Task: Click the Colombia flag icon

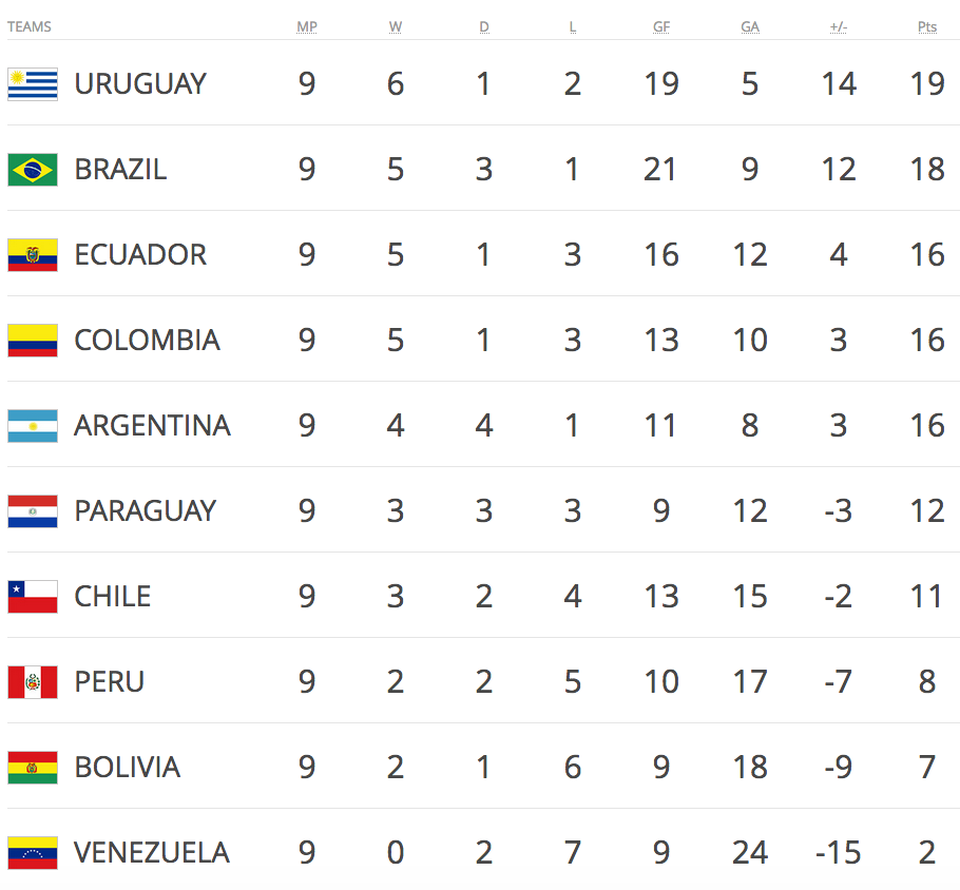Action: (x=33, y=340)
